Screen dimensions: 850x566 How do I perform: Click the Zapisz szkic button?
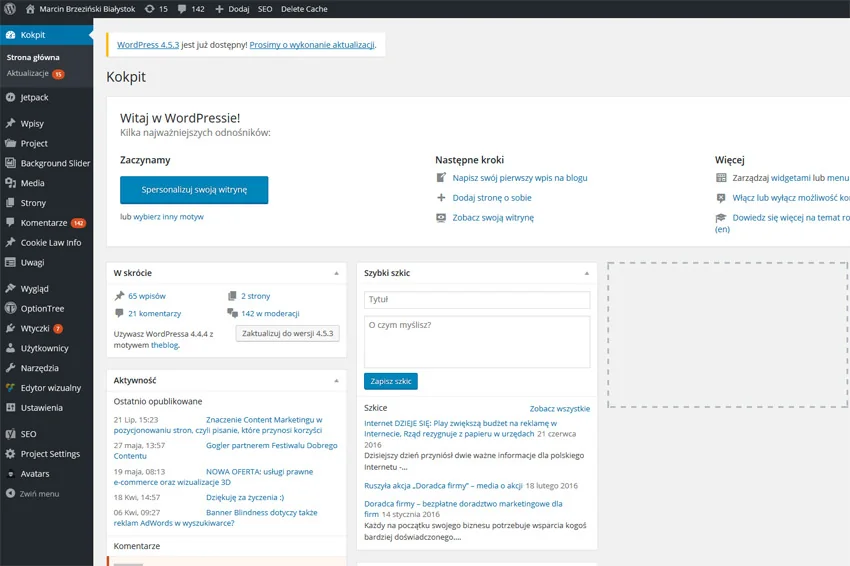[391, 381]
